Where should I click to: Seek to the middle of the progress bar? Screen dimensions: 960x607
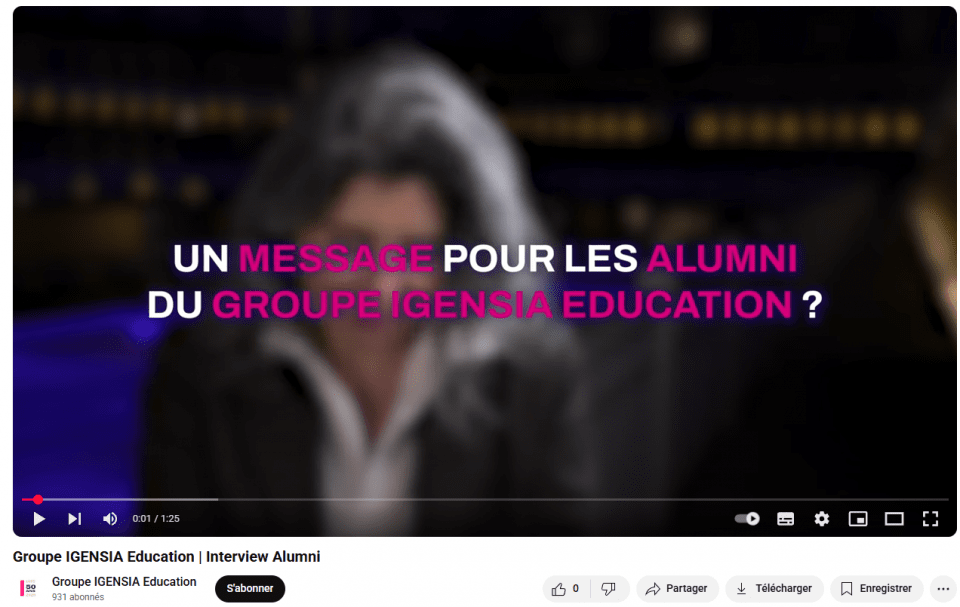pyautogui.click(x=485, y=500)
